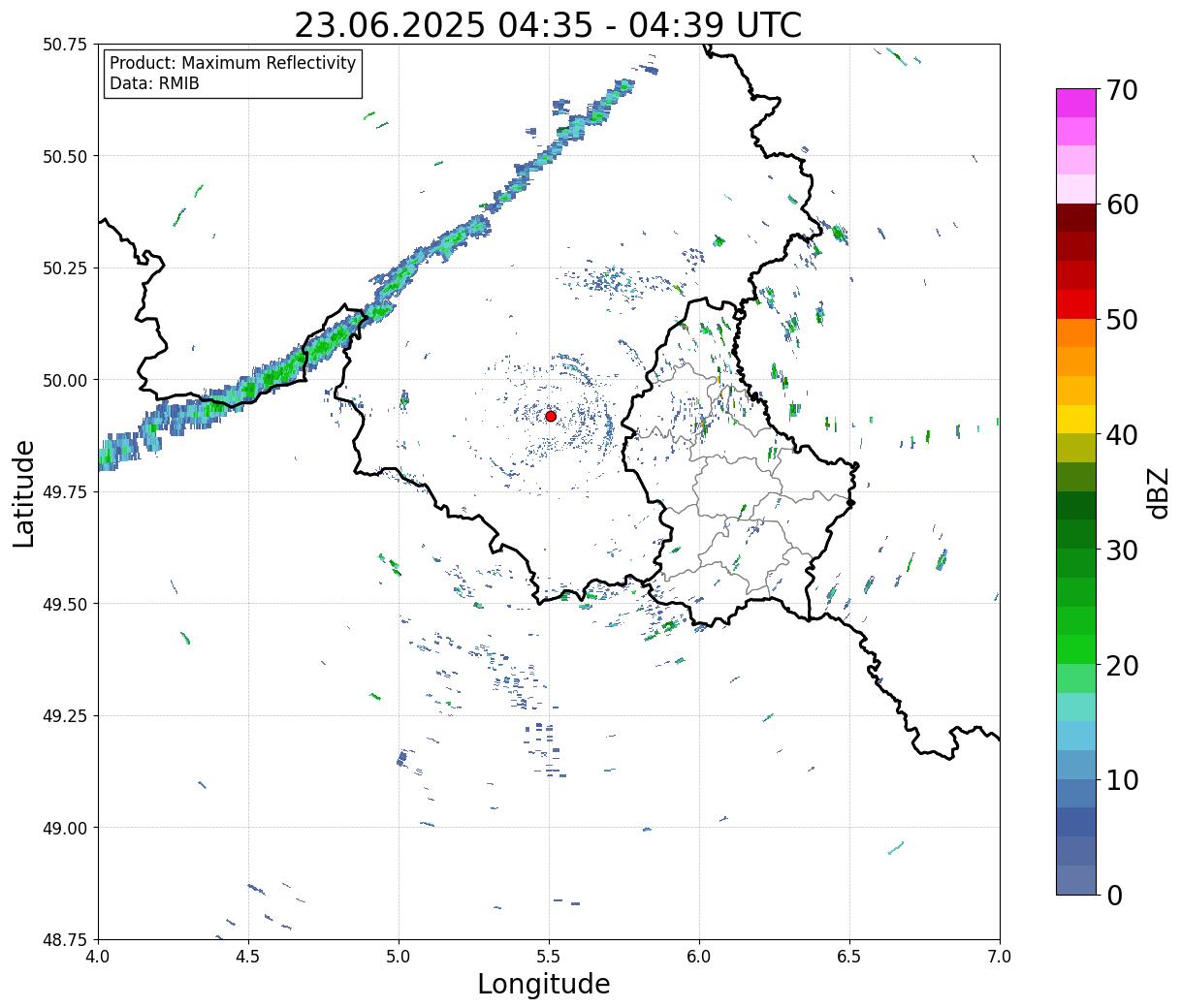Click the colorbar tick label '0'

[x=1114, y=895]
